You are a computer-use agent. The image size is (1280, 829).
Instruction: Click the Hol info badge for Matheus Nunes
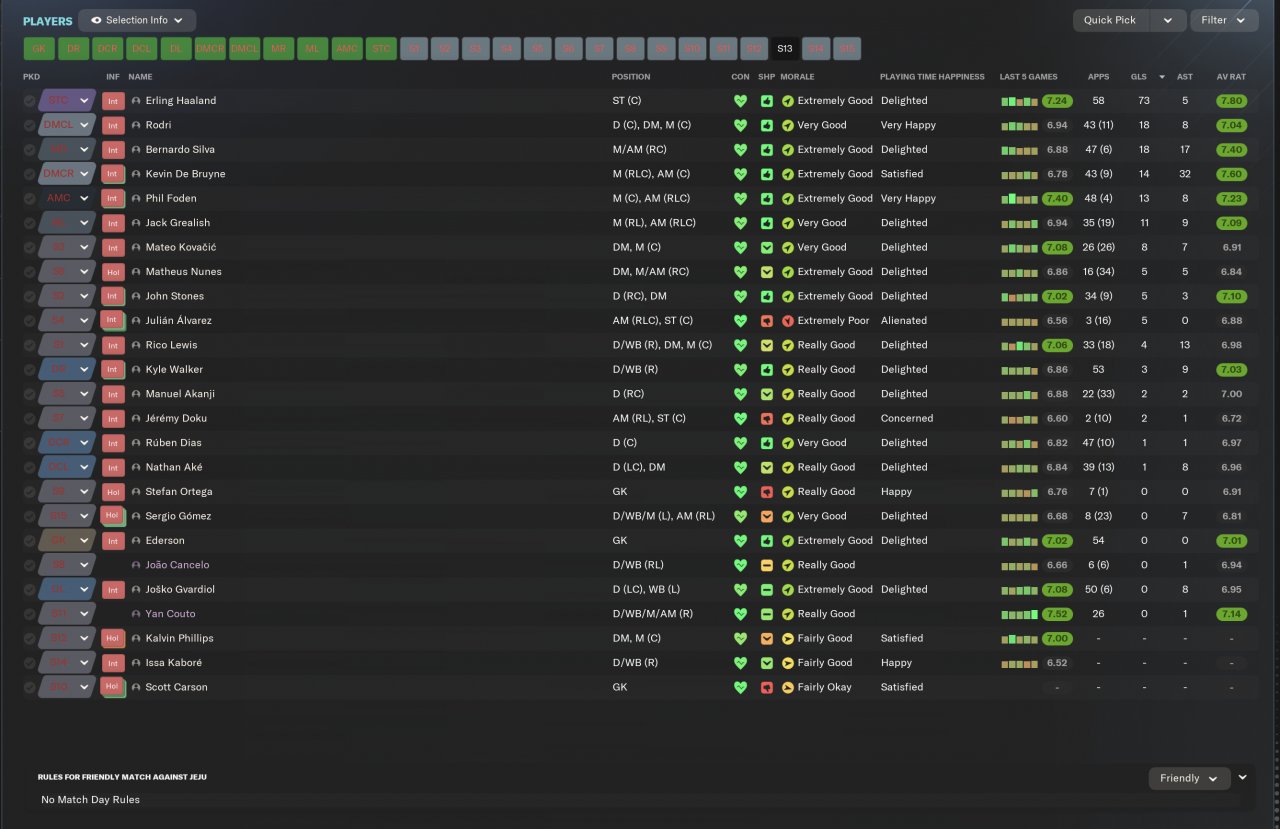click(113, 272)
